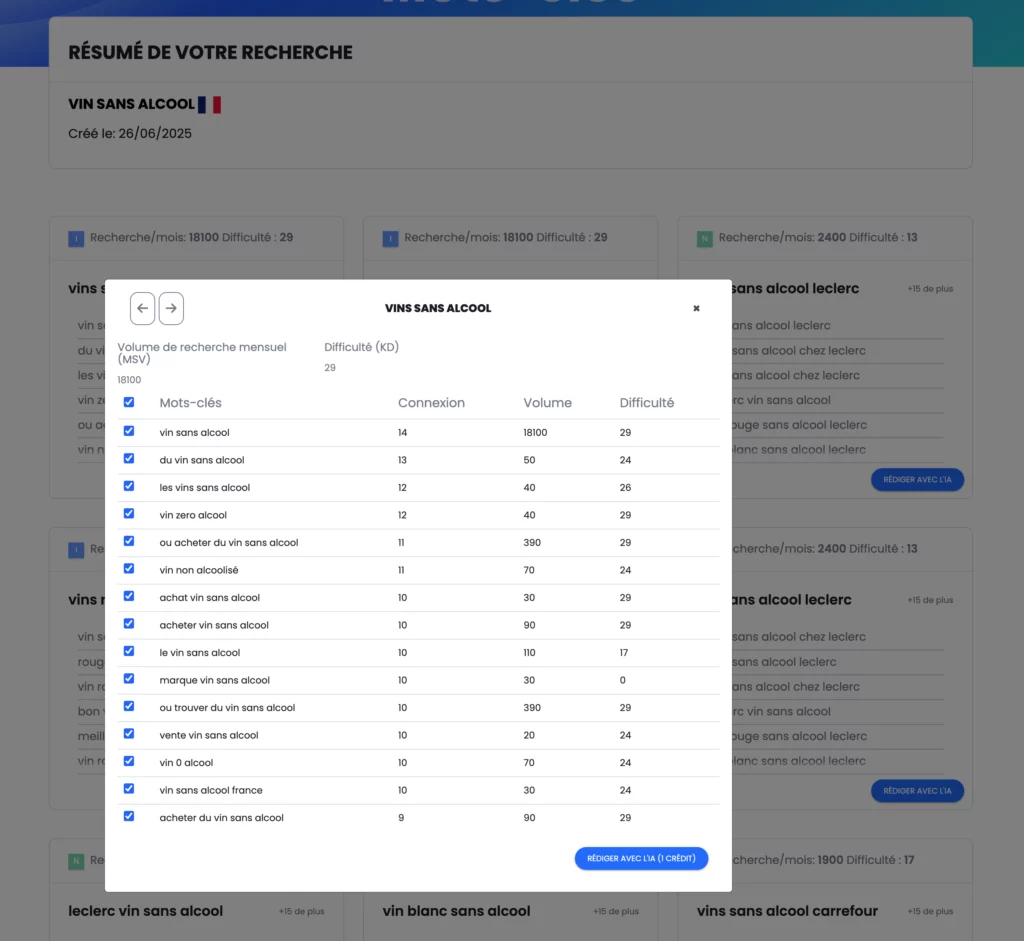The width and height of the screenshot is (1024, 941).
Task: Click the marque vin sans alcool row
Action: click(214, 678)
